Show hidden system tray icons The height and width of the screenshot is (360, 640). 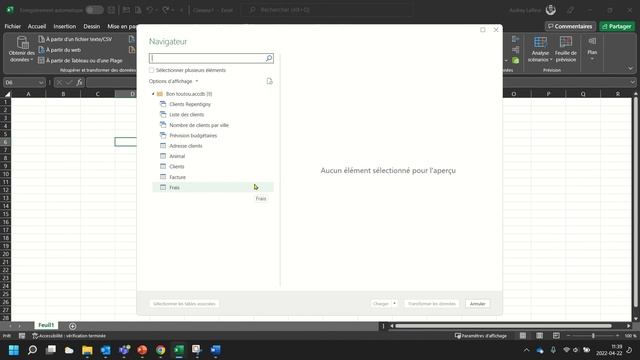pos(527,350)
